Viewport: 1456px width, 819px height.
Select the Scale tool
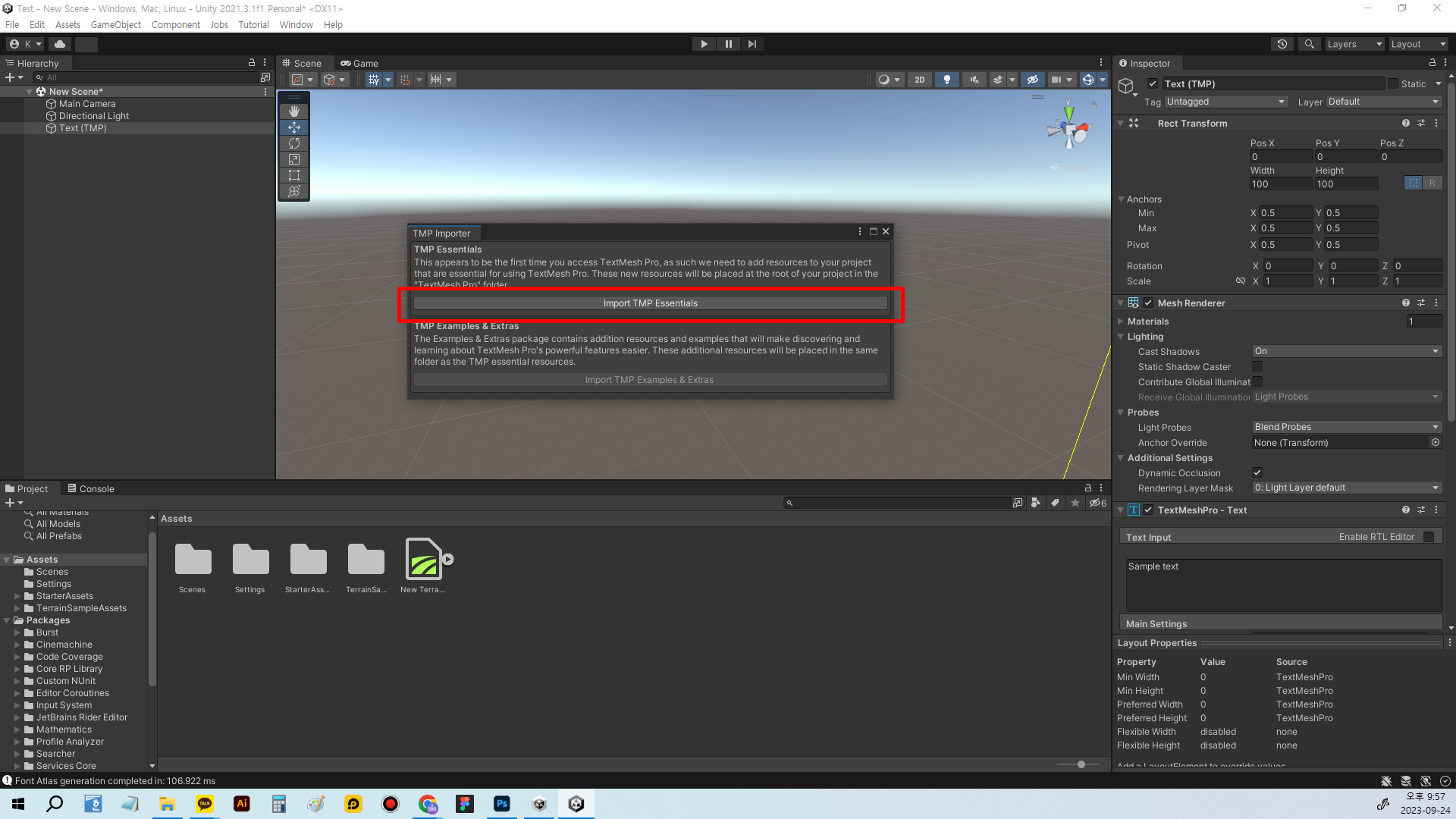pyautogui.click(x=294, y=159)
